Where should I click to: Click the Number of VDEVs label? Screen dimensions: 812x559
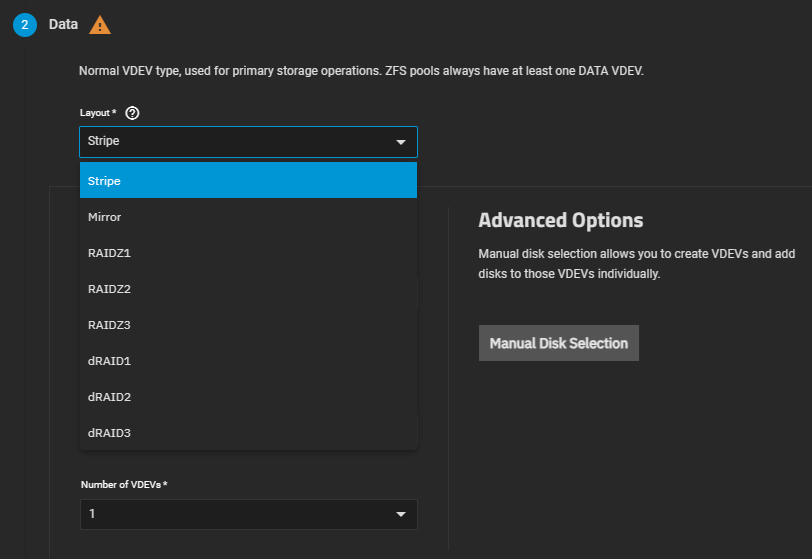point(124,484)
